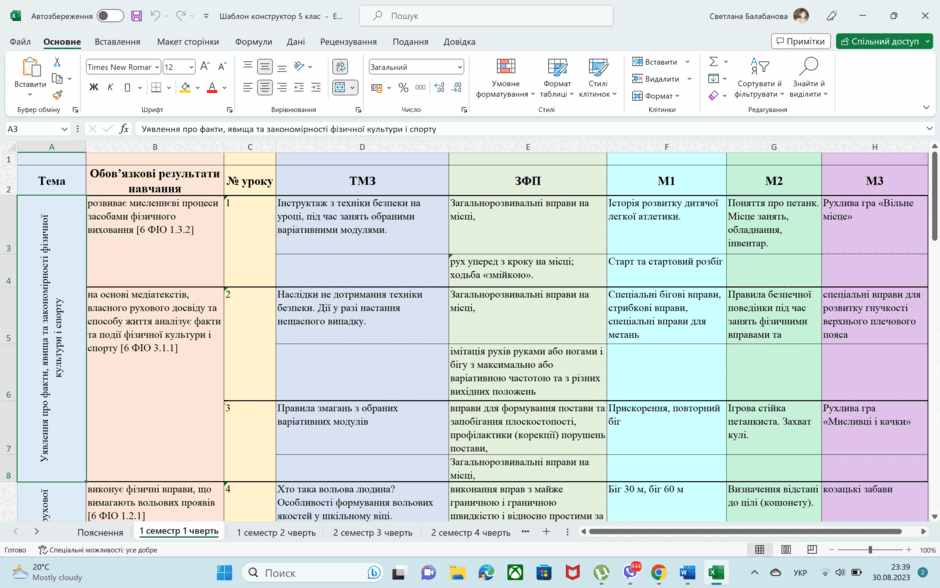Apply comma thousands separator style
This screenshot has height=588, width=940.
(420, 88)
